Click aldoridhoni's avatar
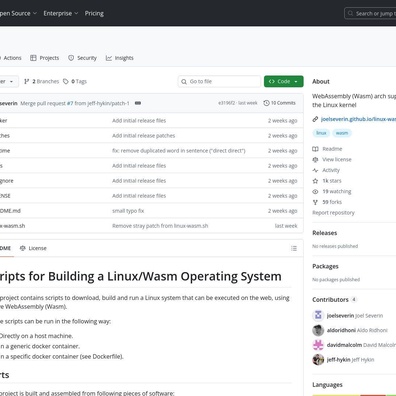396x396 pixels. (318, 330)
